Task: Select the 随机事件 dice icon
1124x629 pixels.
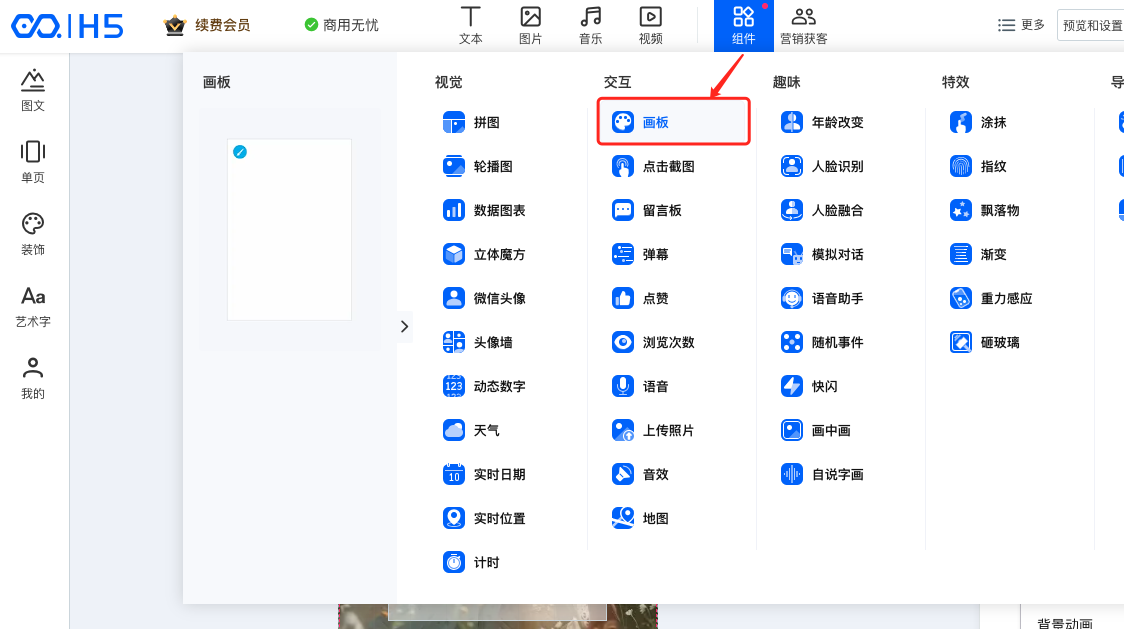Action: (x=792, y=342)
